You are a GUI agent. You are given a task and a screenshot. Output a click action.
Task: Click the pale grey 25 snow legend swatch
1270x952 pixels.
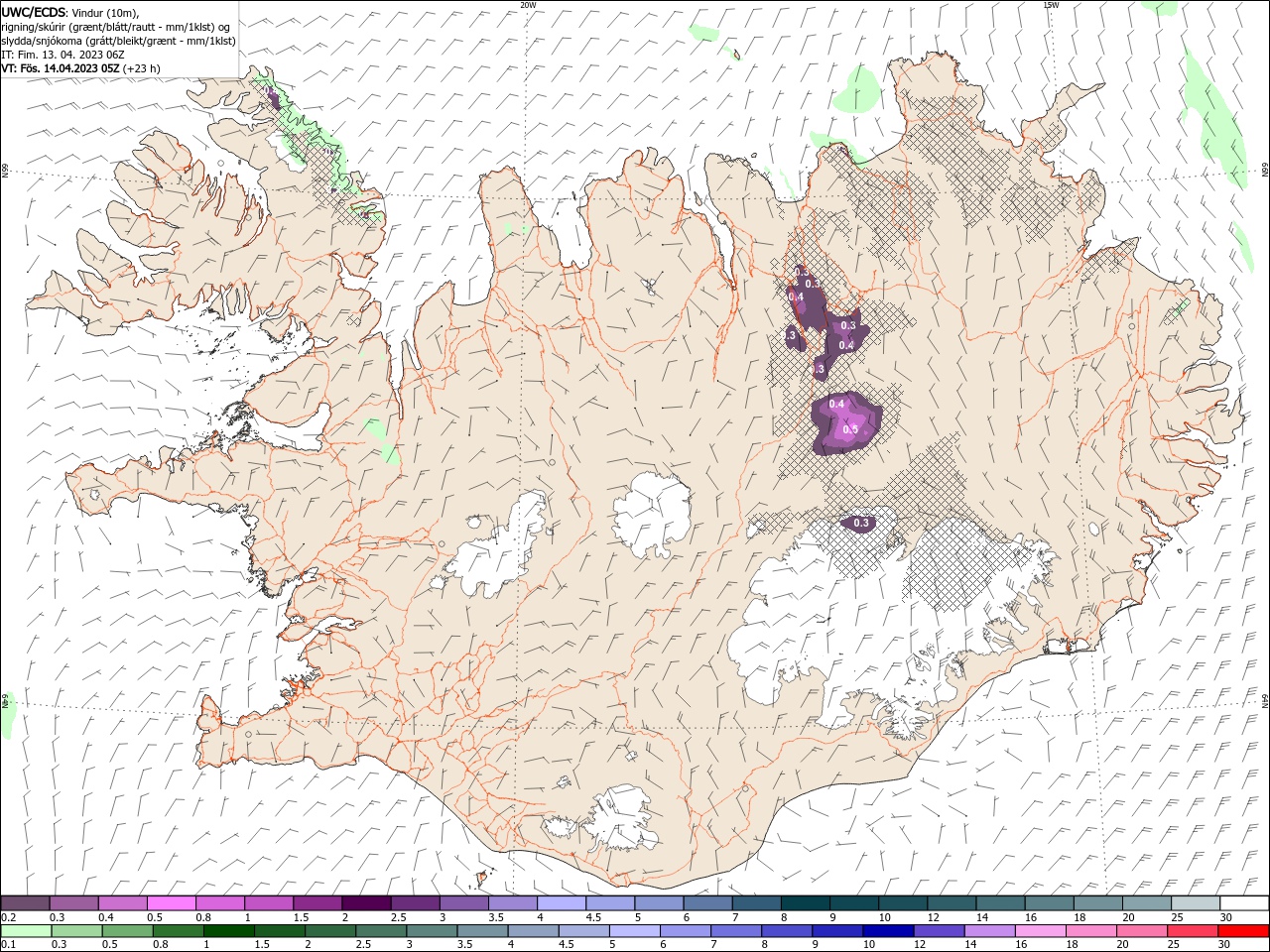tap(1196, 903)
